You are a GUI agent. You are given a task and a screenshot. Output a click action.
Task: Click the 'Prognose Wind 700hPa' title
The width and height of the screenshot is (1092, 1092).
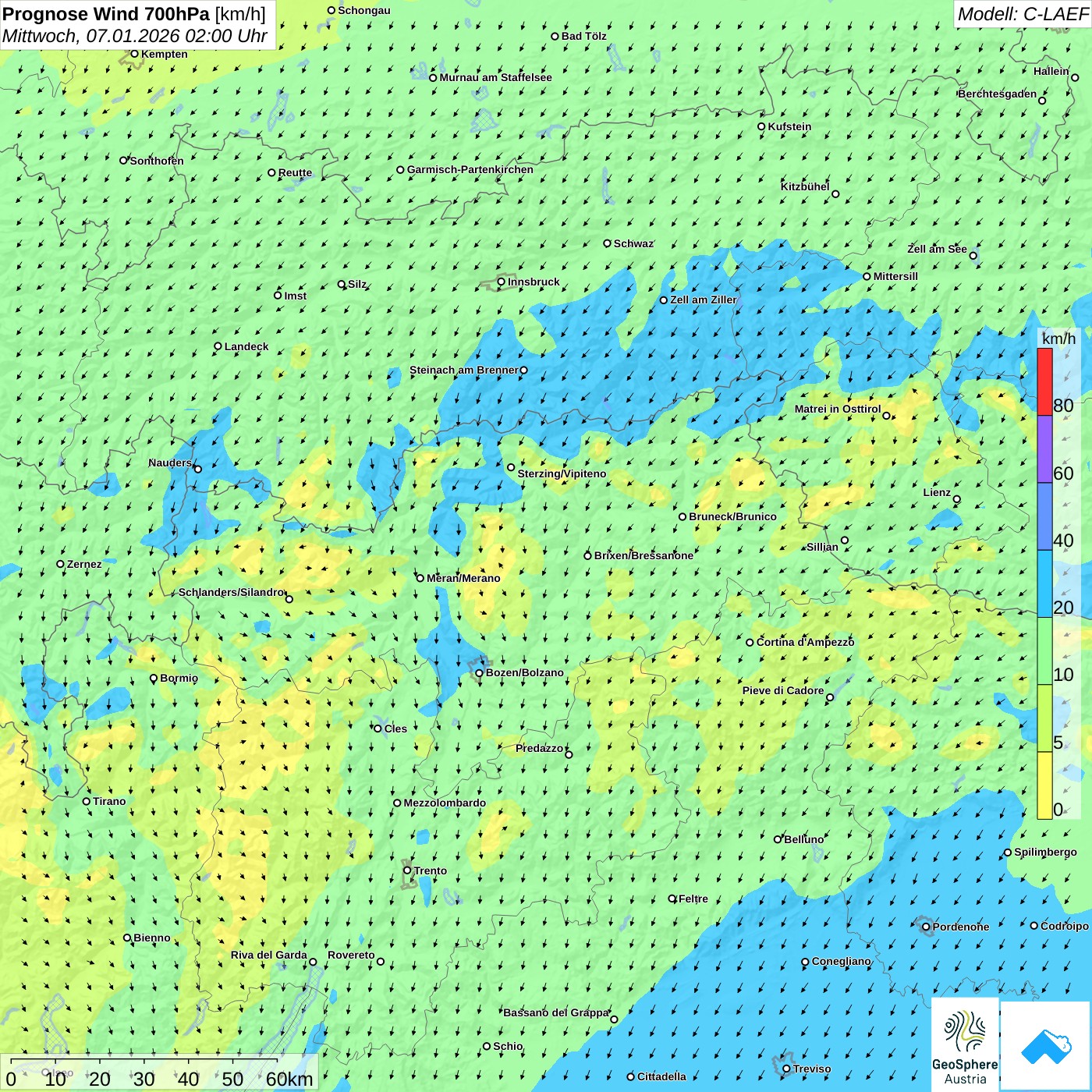click(106, 14)
